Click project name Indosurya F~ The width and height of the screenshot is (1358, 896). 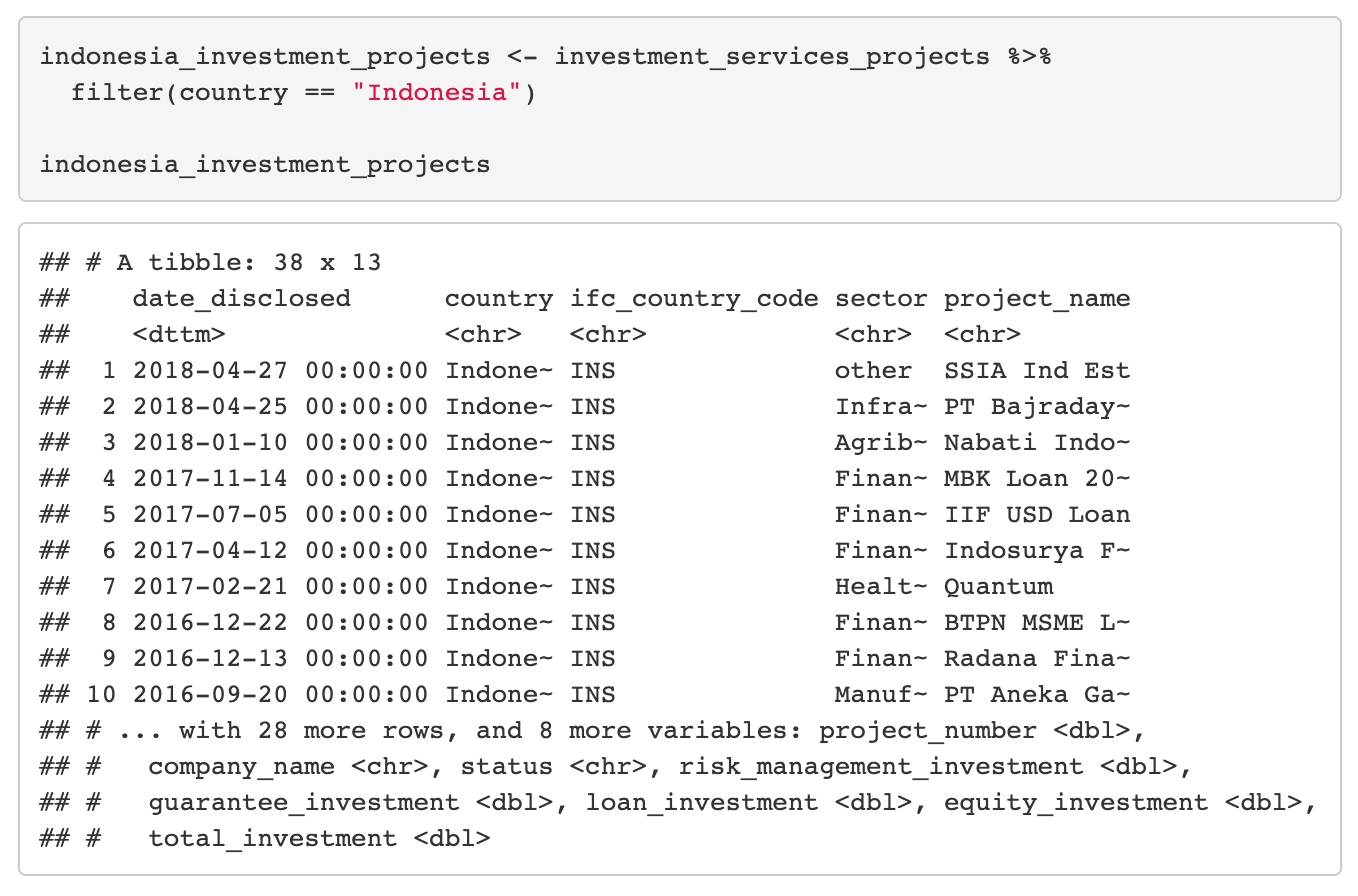click(1037, 551)
